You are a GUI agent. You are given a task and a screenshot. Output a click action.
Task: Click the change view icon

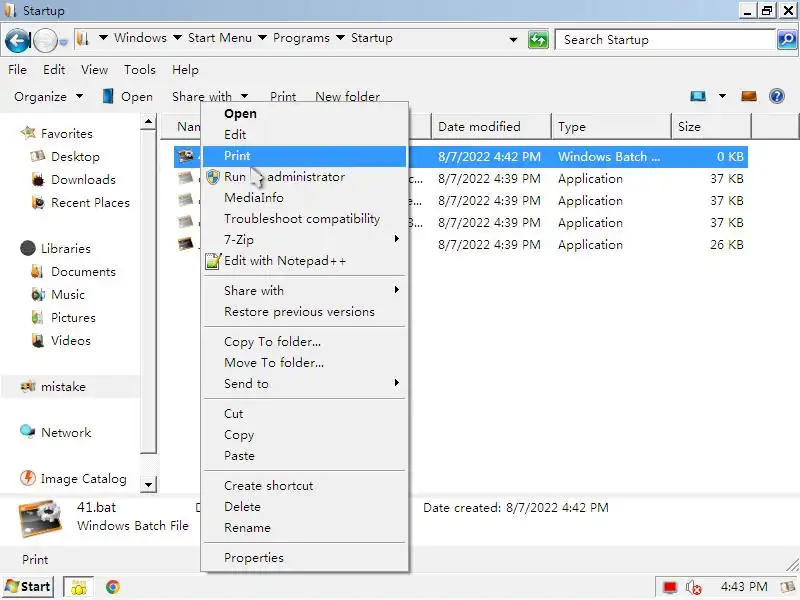698,96
